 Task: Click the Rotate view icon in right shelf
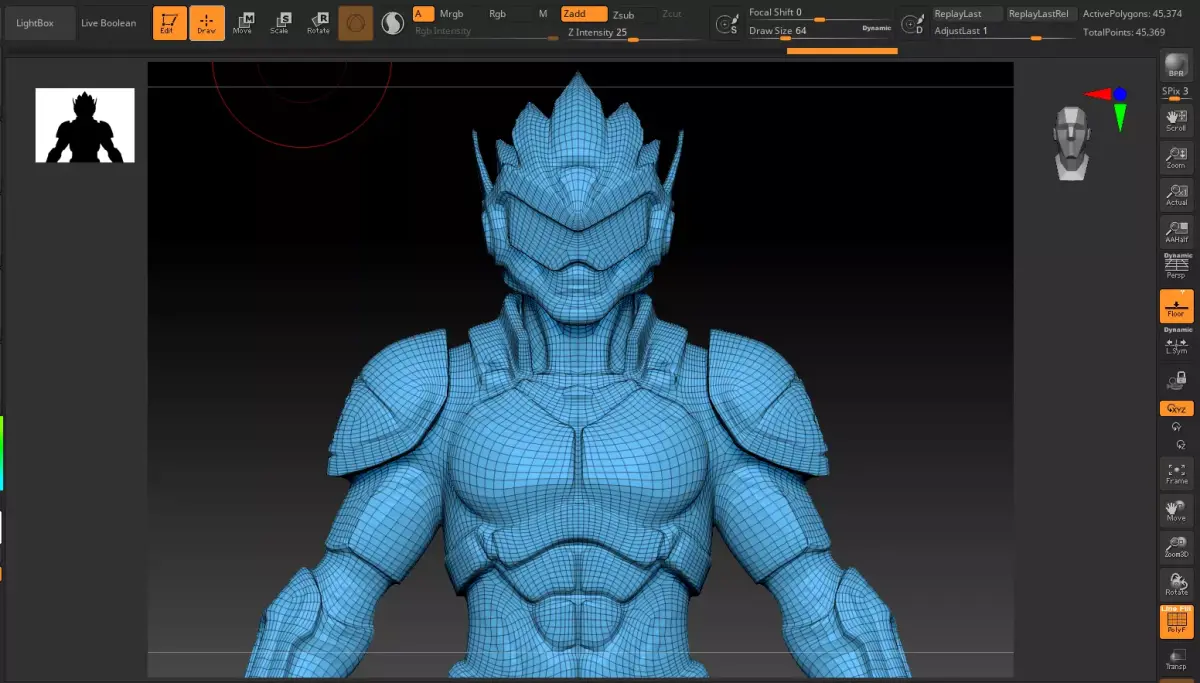point(1176,584)
